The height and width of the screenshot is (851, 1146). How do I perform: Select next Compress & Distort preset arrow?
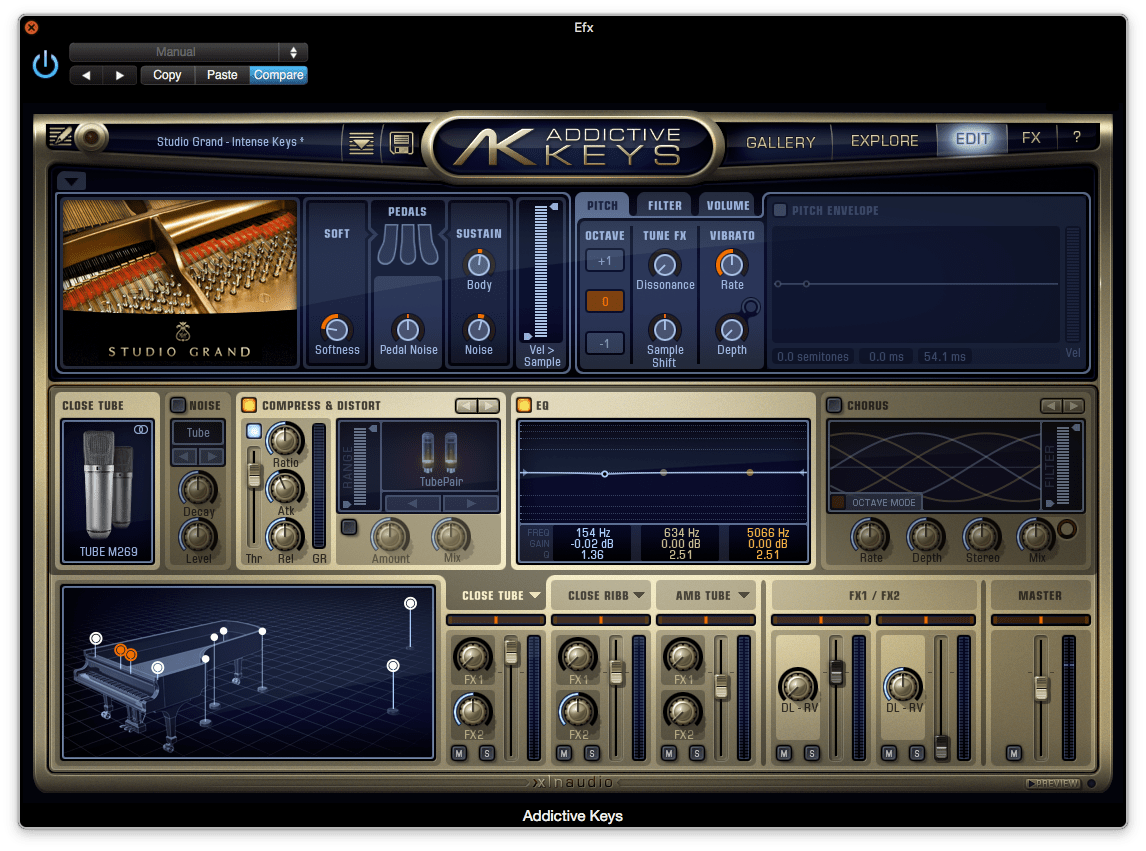click(x=489, y=406)
